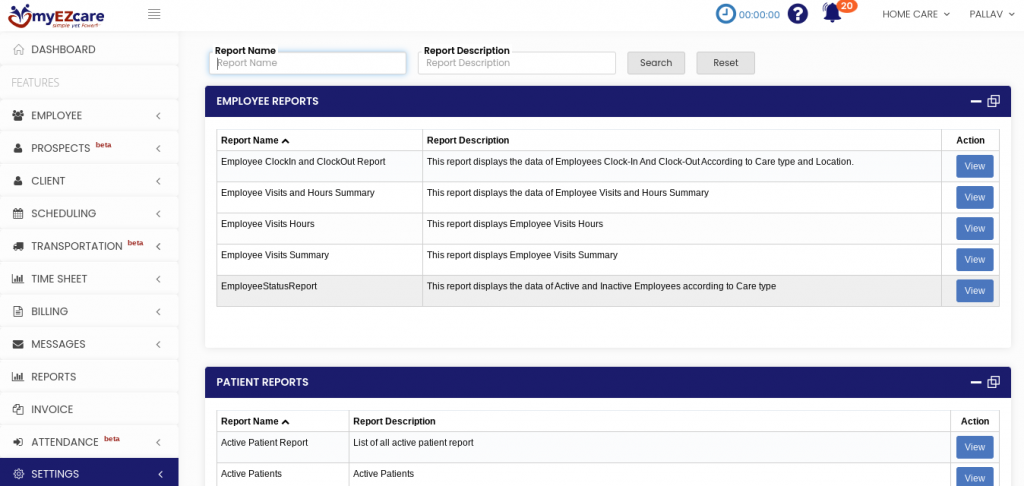Collapse the Patient Reports panel
1024x486 pixels.
click(x=976, y=382)
